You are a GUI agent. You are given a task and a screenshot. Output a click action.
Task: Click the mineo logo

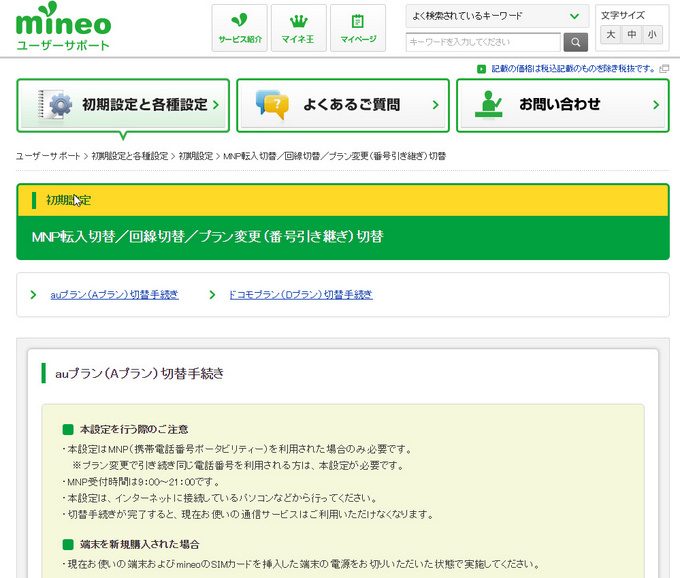pos(63,26)
